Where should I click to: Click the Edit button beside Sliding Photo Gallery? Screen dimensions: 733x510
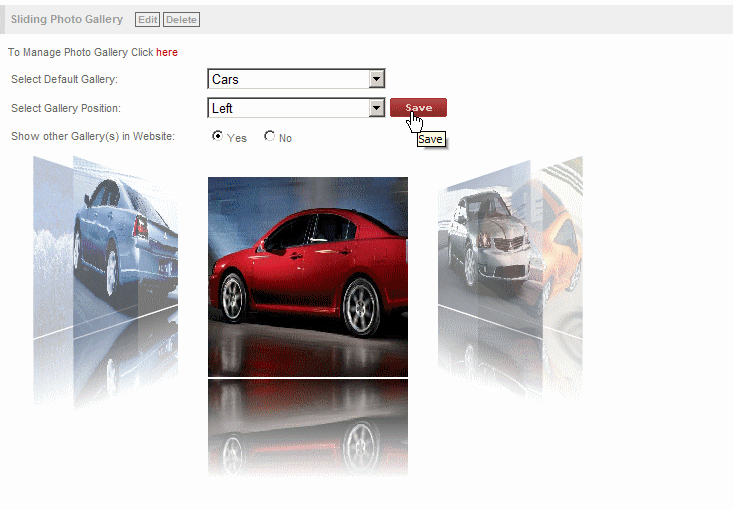point(147,20)
